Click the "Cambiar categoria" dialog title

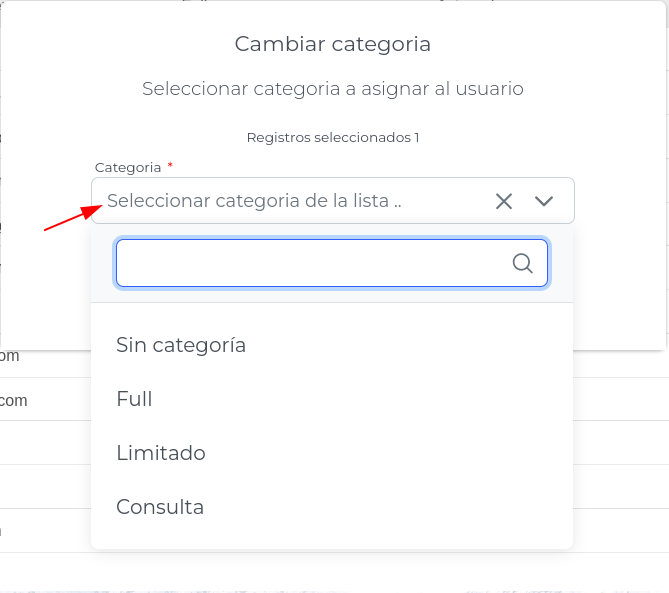pyautogui.click(x=333, y=44)
